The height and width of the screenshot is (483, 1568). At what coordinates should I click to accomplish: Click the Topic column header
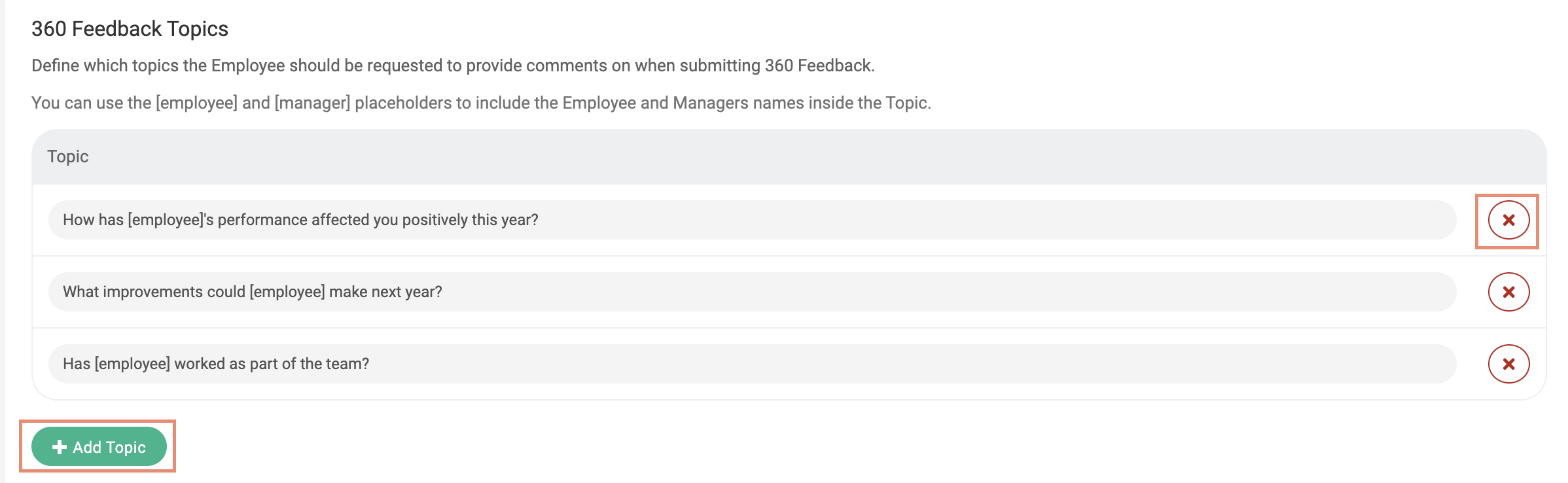click(67, 156)
